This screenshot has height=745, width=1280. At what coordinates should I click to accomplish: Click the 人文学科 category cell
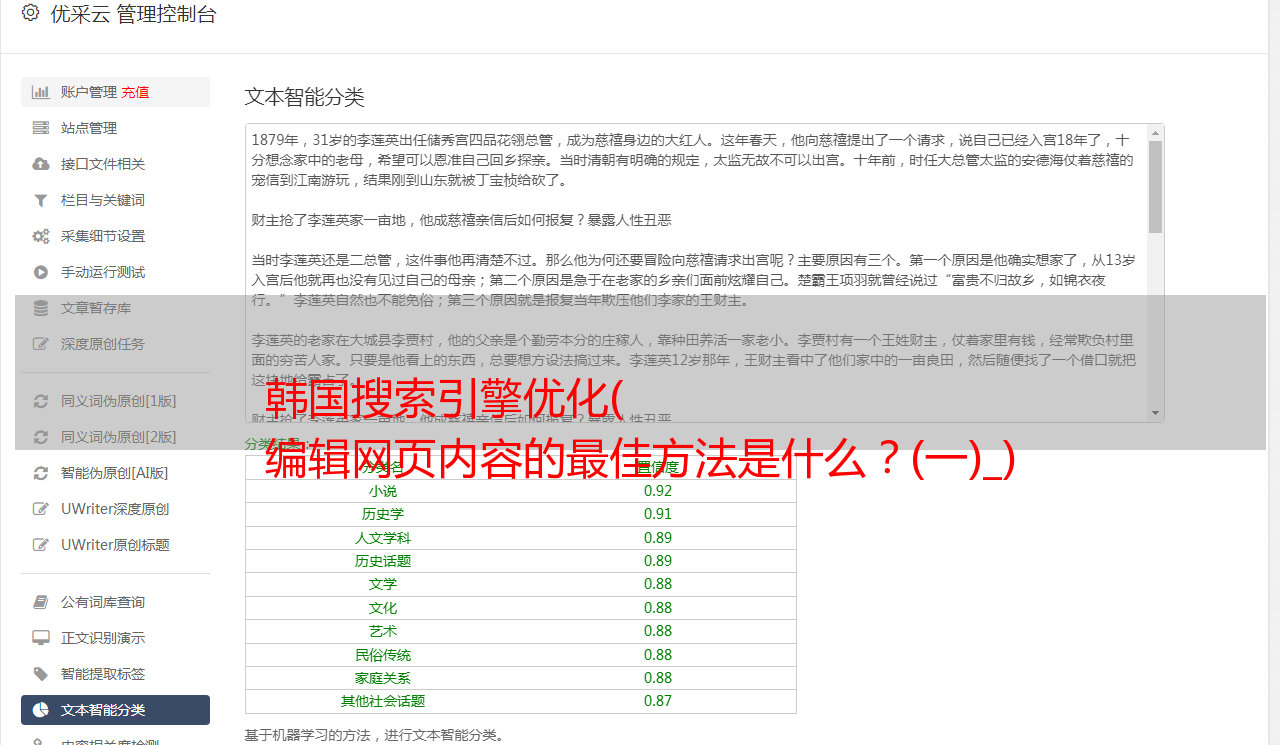[x=383, y=538]
